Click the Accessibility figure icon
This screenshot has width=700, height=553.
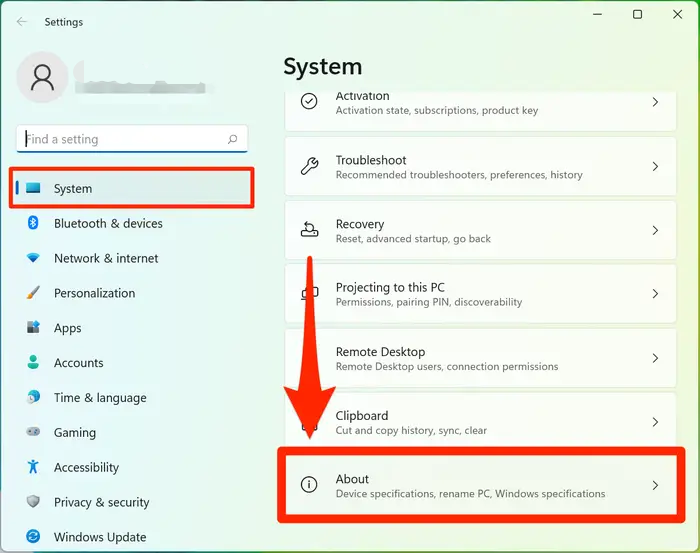tap(33, 467)
